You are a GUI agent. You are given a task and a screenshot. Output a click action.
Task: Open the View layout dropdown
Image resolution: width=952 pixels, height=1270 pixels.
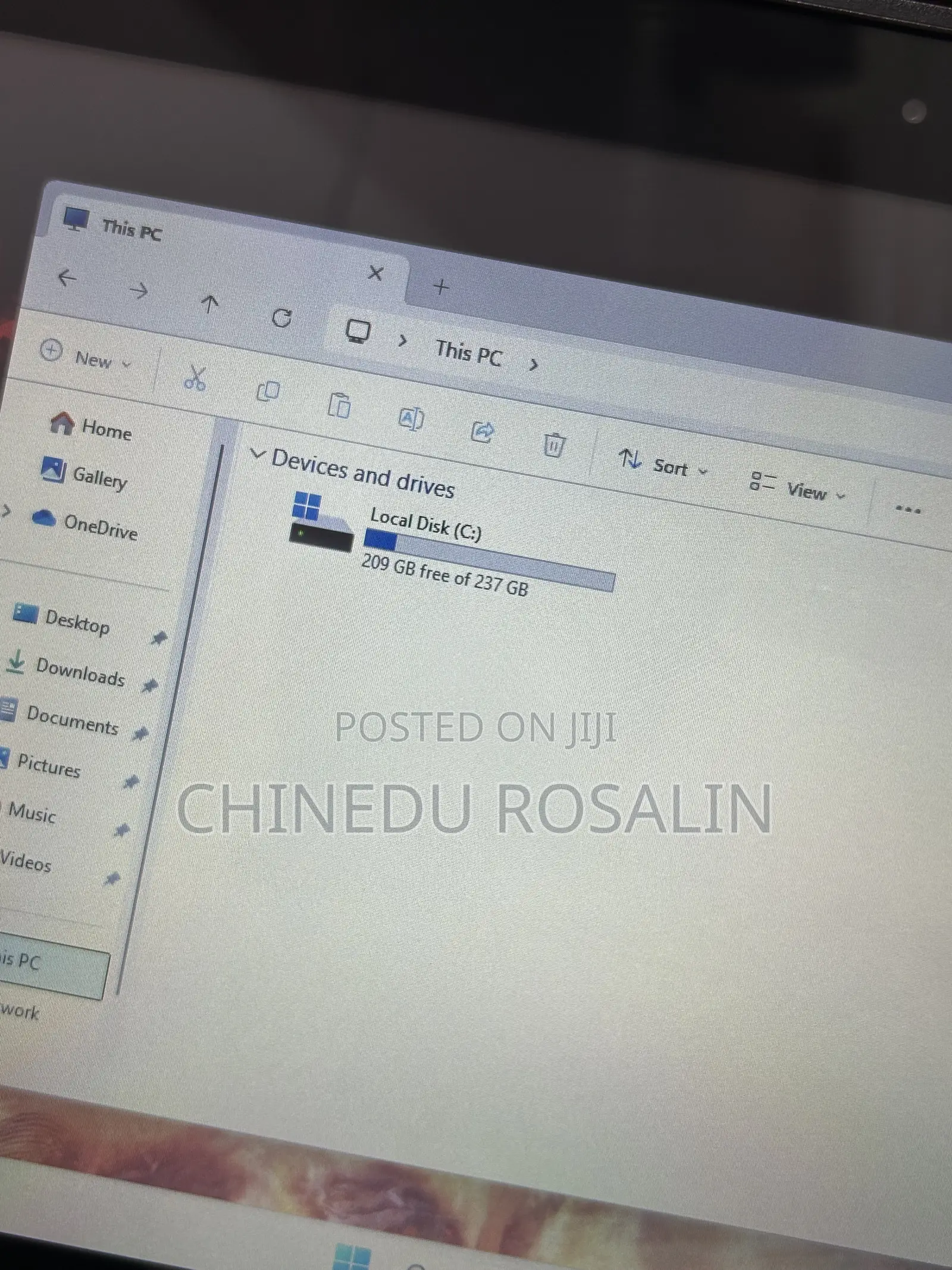coord(798,488)
